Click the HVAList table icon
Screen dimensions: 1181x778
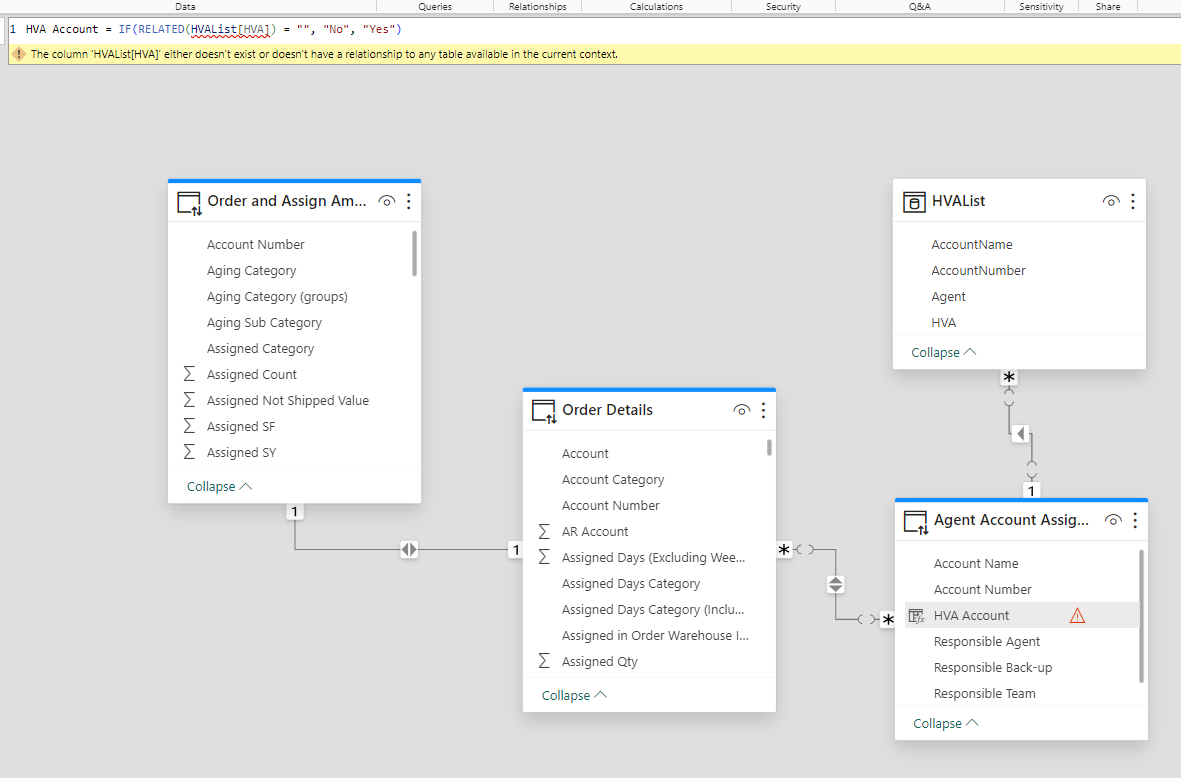pyautogui.click(x=914, y=202)
